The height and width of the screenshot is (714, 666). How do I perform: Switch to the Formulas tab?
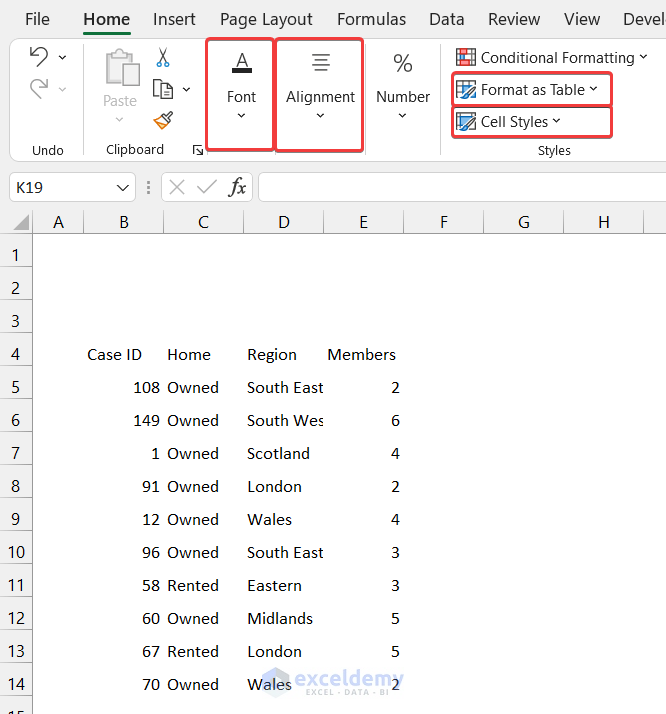tap(371, 20)
